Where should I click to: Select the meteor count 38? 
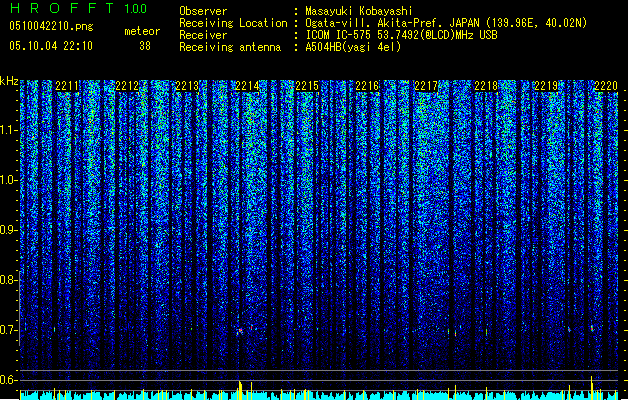[x=145, y=46]
